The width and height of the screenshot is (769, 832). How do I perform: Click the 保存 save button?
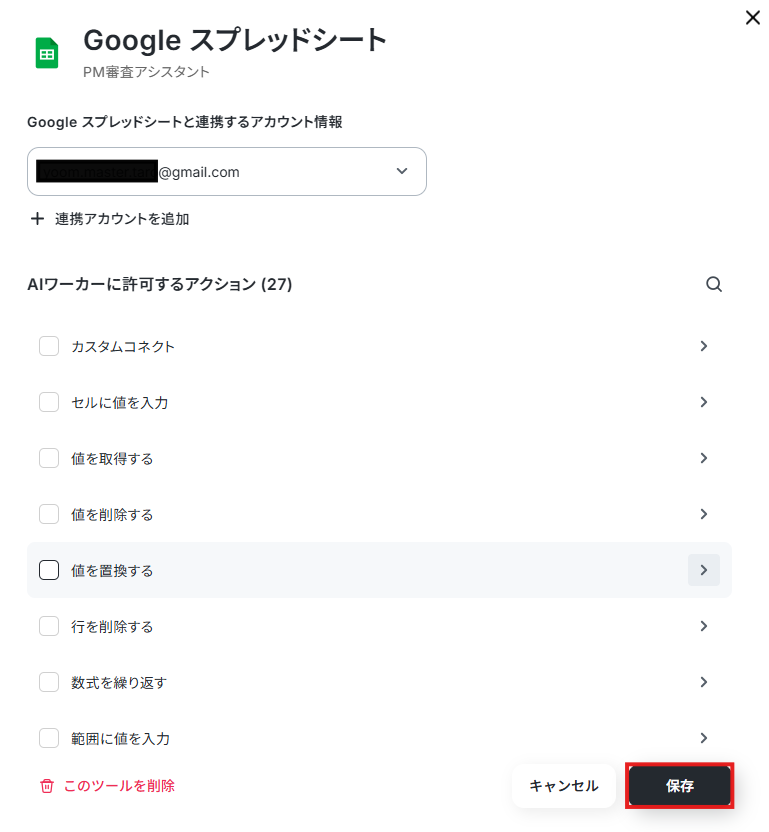(x=679, y=786)
